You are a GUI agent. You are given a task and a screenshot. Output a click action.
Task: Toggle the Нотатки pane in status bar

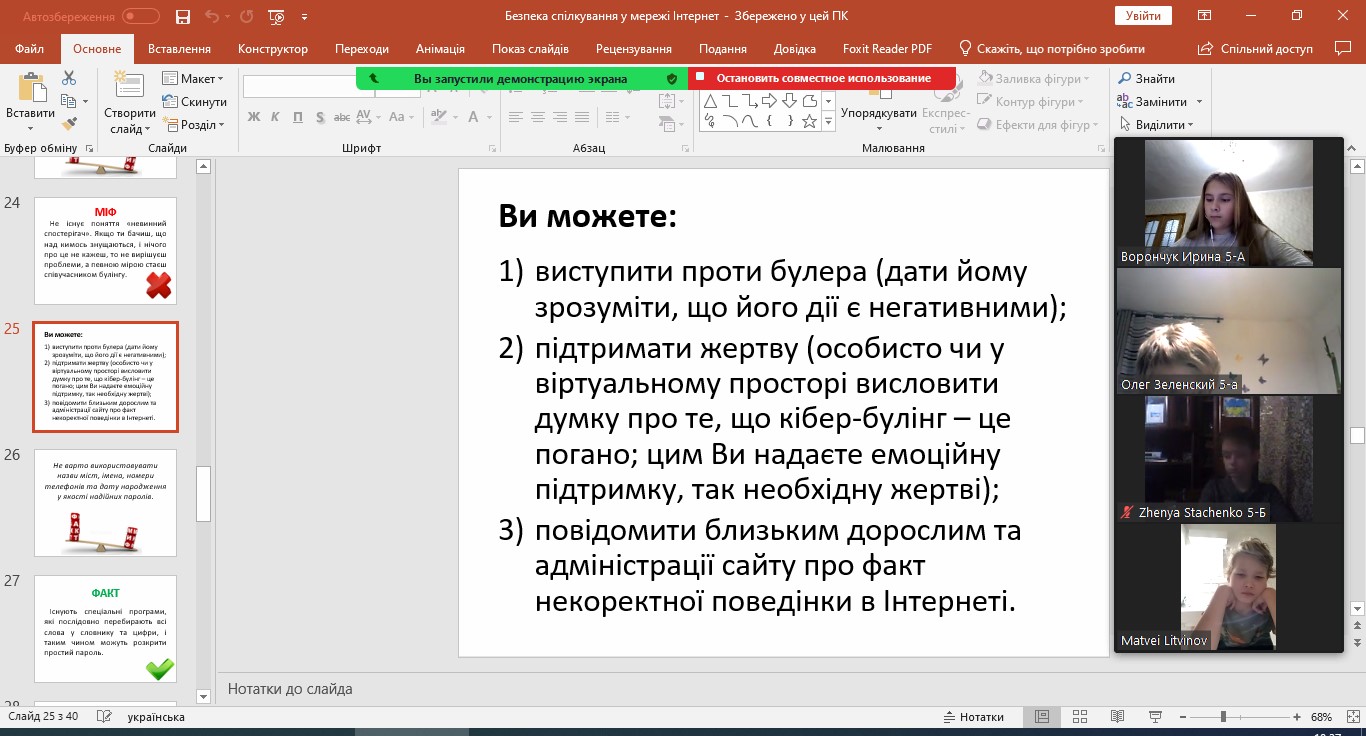click(x=973, y=717)
